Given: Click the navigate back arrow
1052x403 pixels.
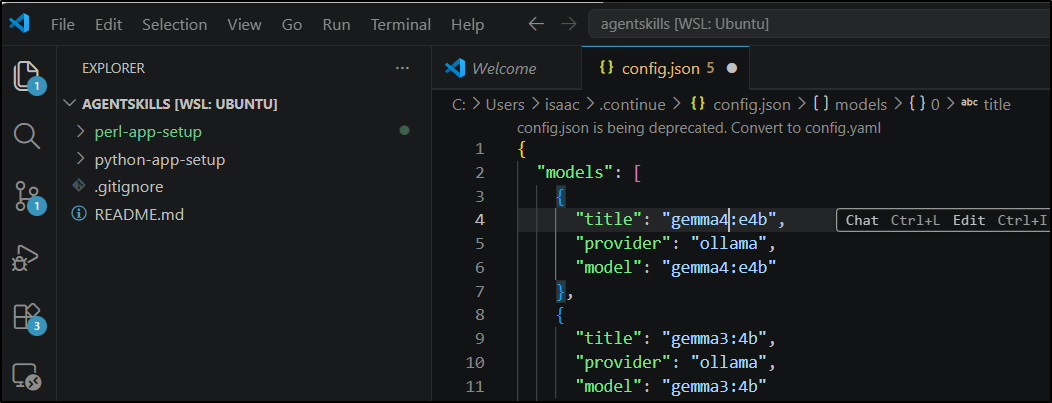Looking at the screenshot, I should coord(537,24).
